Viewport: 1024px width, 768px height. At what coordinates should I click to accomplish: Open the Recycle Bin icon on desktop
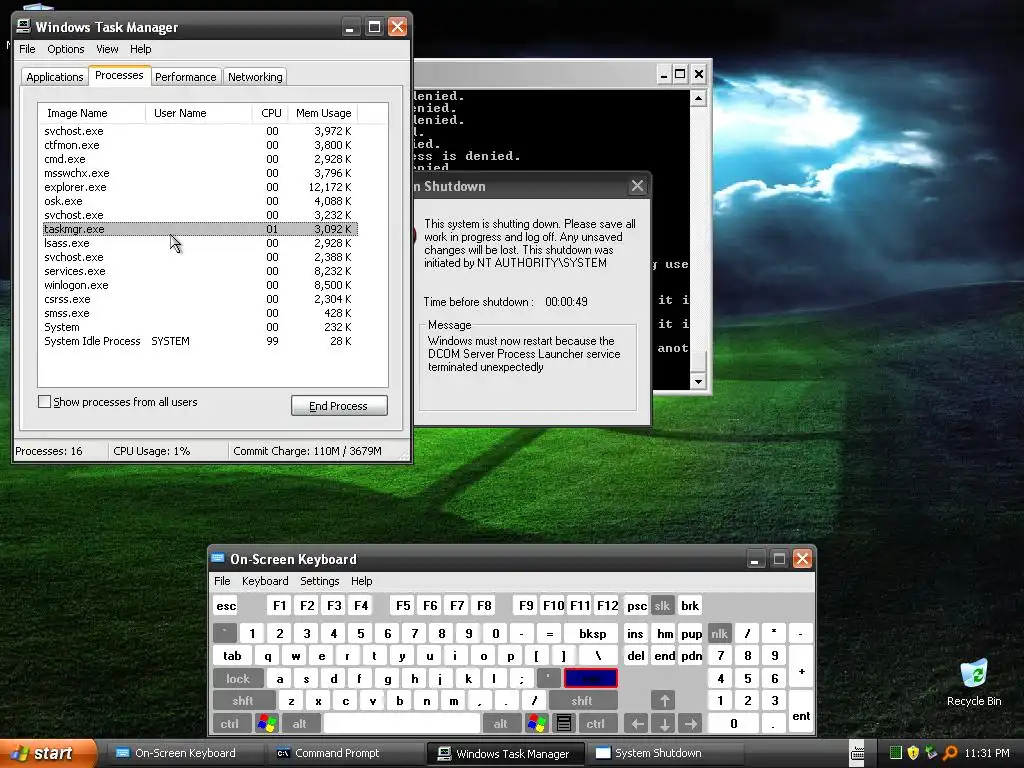click(x=974, y=682)
